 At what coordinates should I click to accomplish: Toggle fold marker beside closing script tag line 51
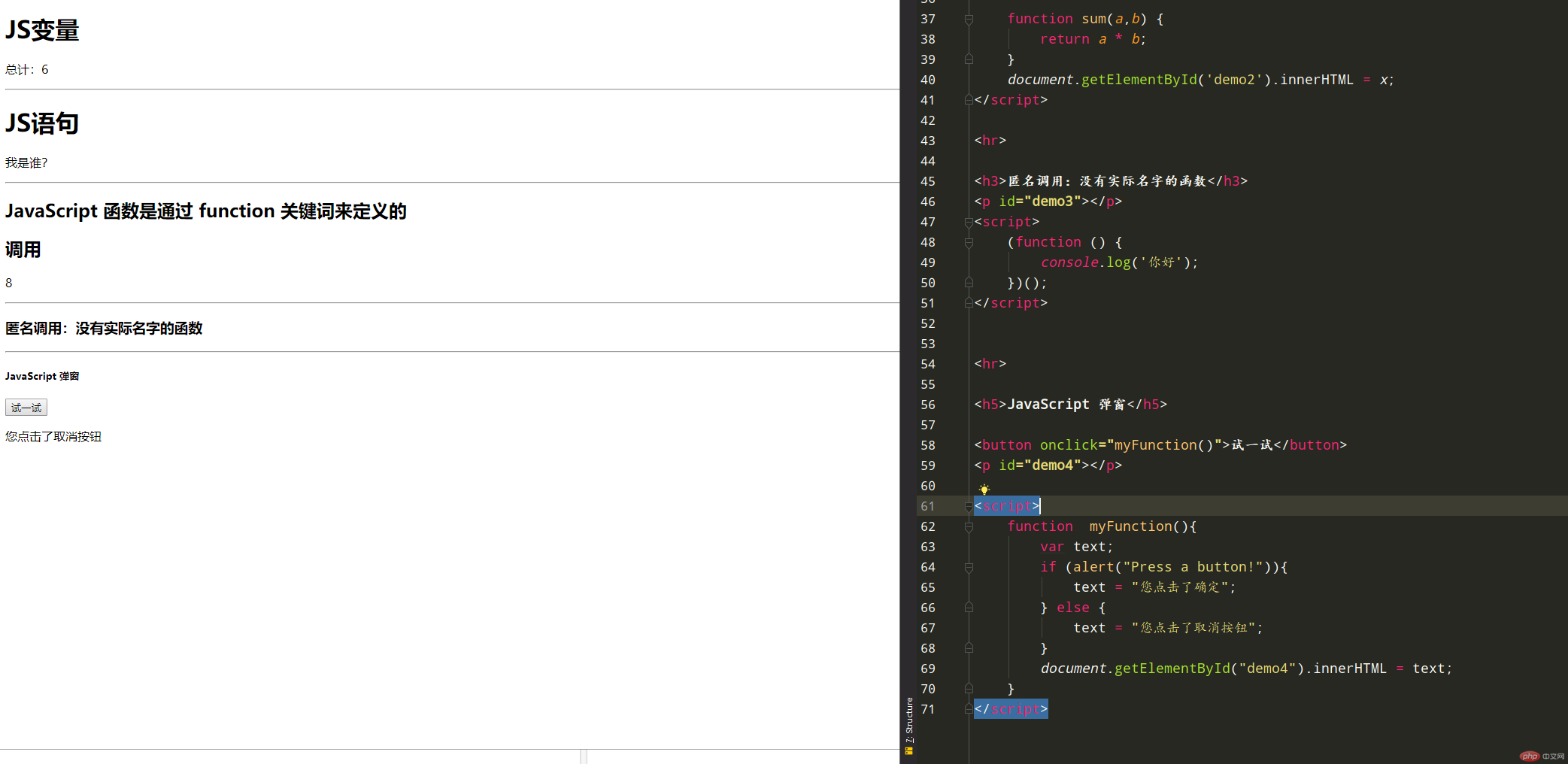[969, 303]
